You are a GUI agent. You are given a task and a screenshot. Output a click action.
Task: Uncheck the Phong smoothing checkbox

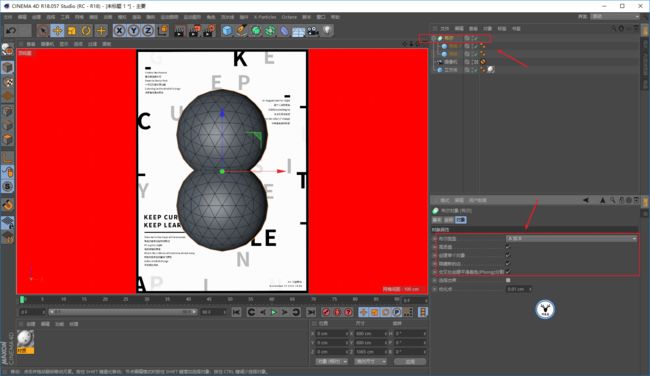(x=508, y=272)
